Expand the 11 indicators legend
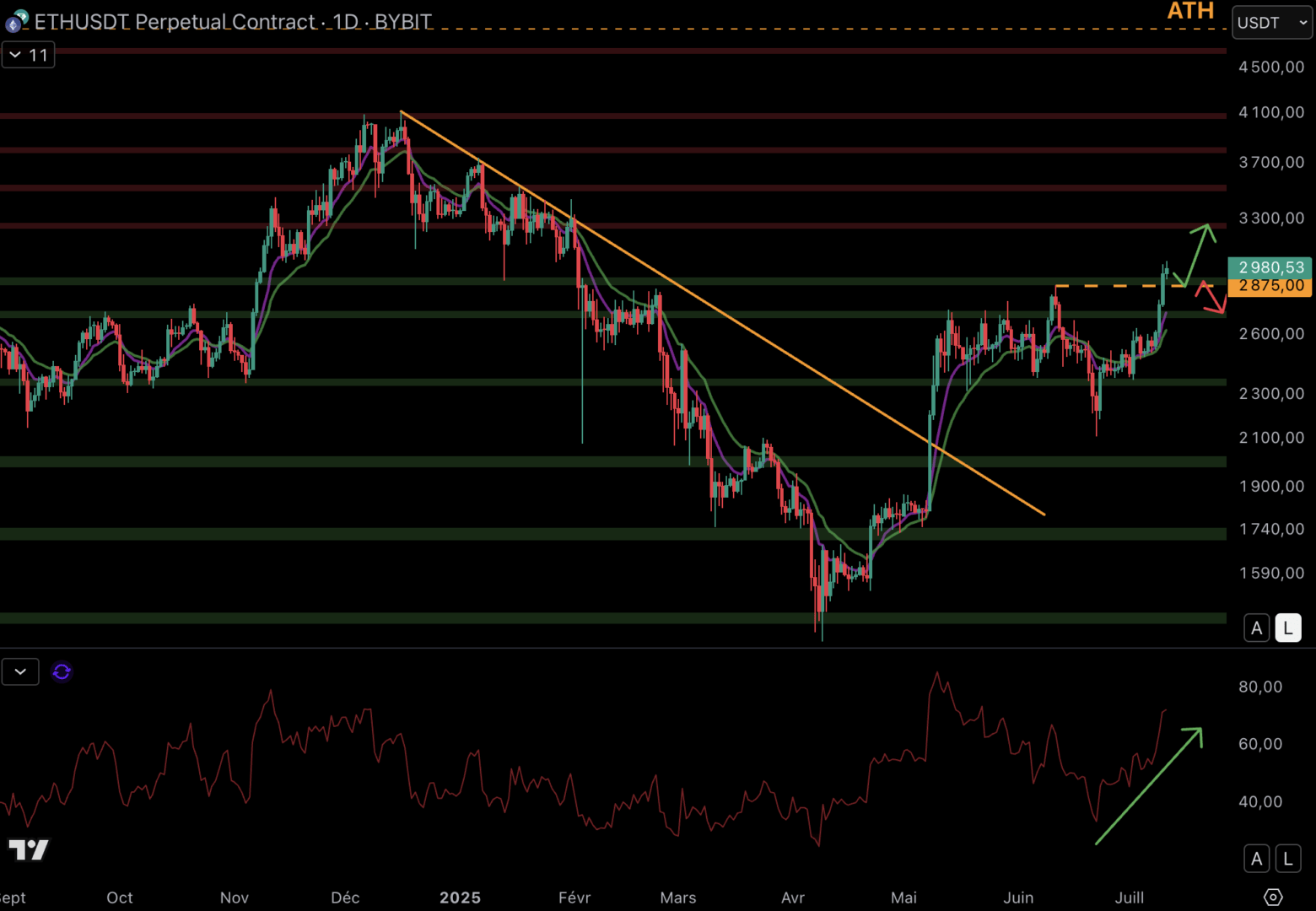1316x911 pixels. (28, 55)
